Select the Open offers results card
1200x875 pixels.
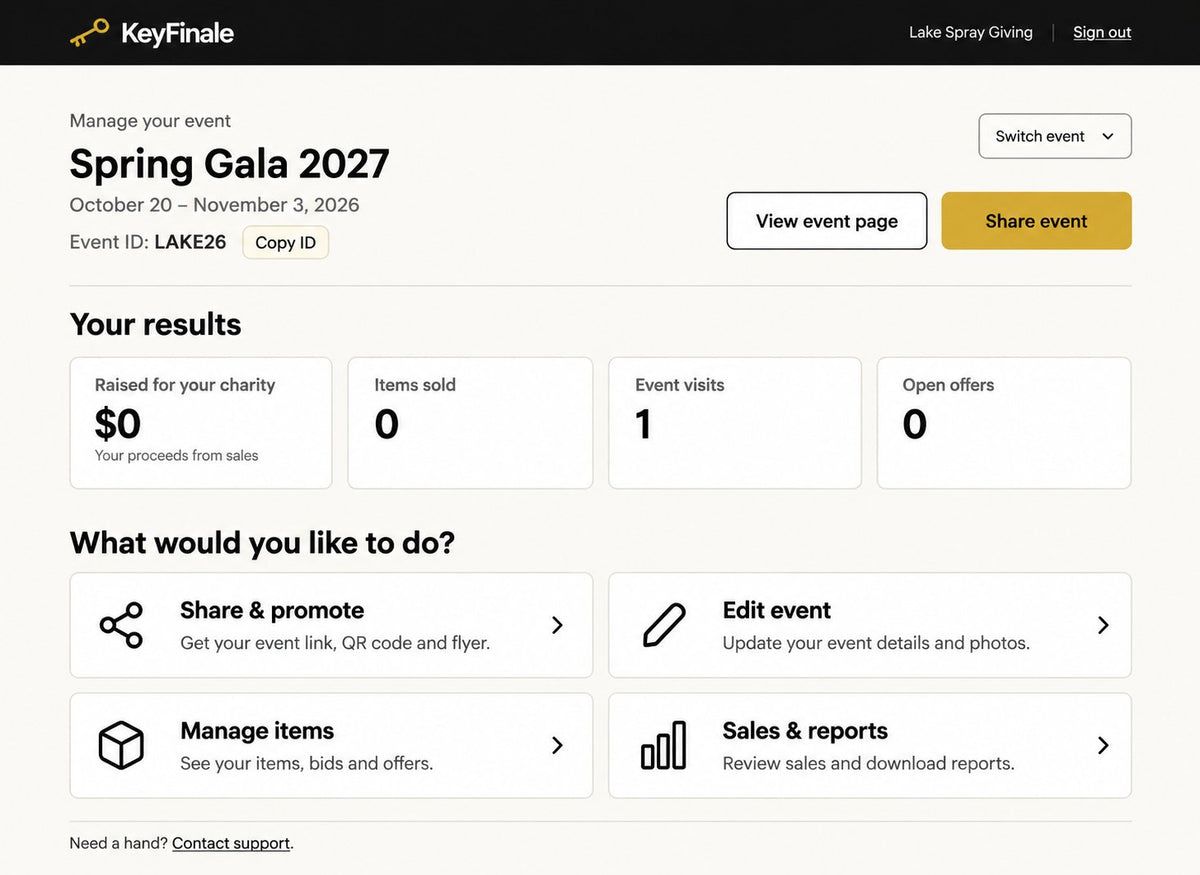point(1004,423)
